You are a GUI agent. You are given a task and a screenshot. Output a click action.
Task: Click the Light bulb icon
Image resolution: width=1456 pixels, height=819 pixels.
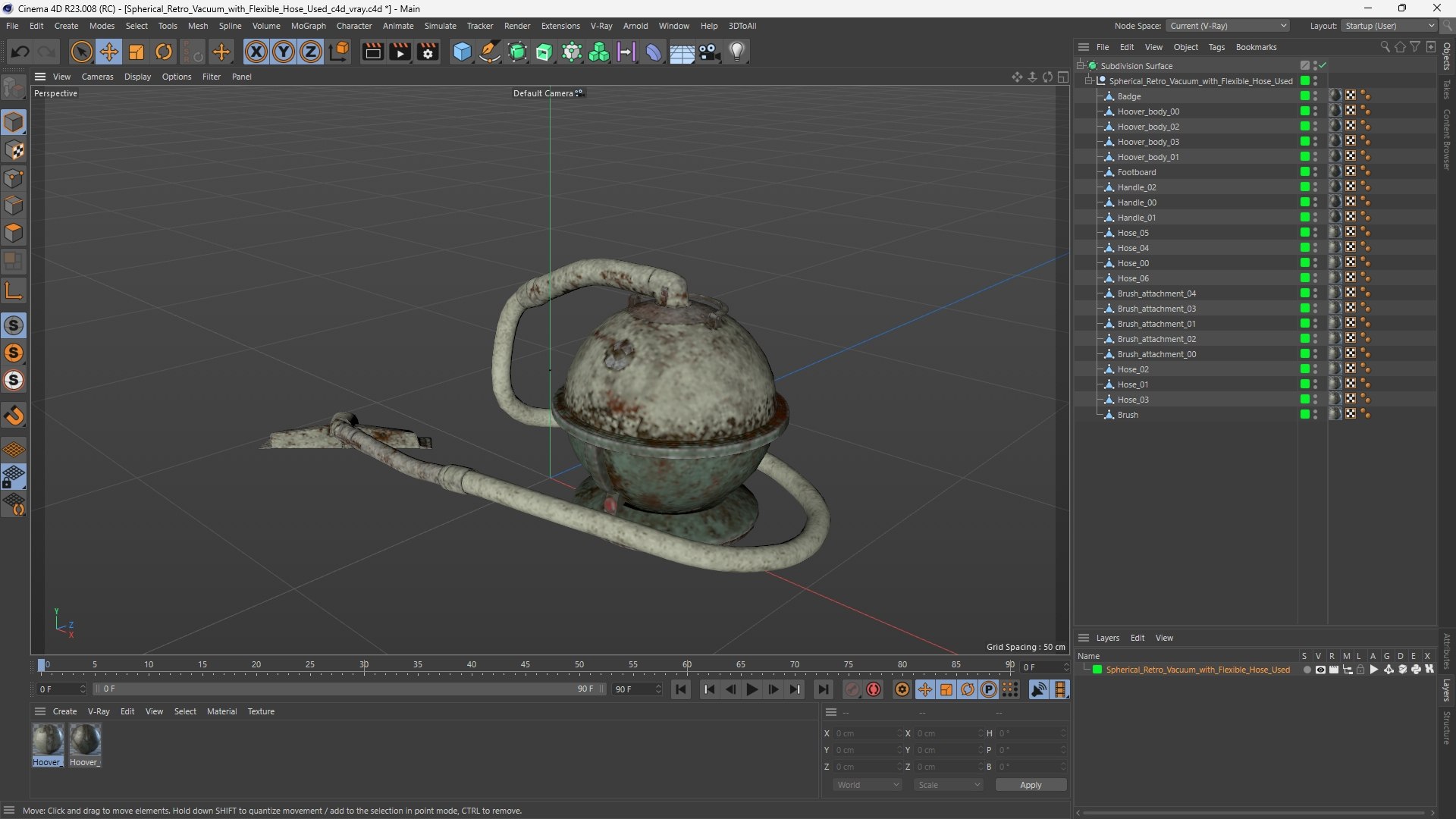(x=737, y=52)
